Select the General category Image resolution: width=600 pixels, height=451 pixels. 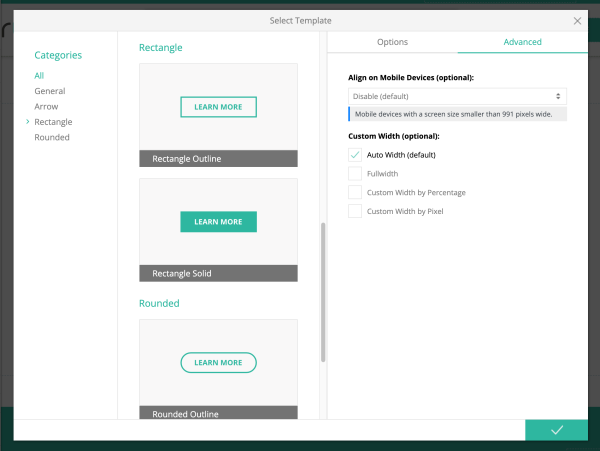(x=50, y=91)
